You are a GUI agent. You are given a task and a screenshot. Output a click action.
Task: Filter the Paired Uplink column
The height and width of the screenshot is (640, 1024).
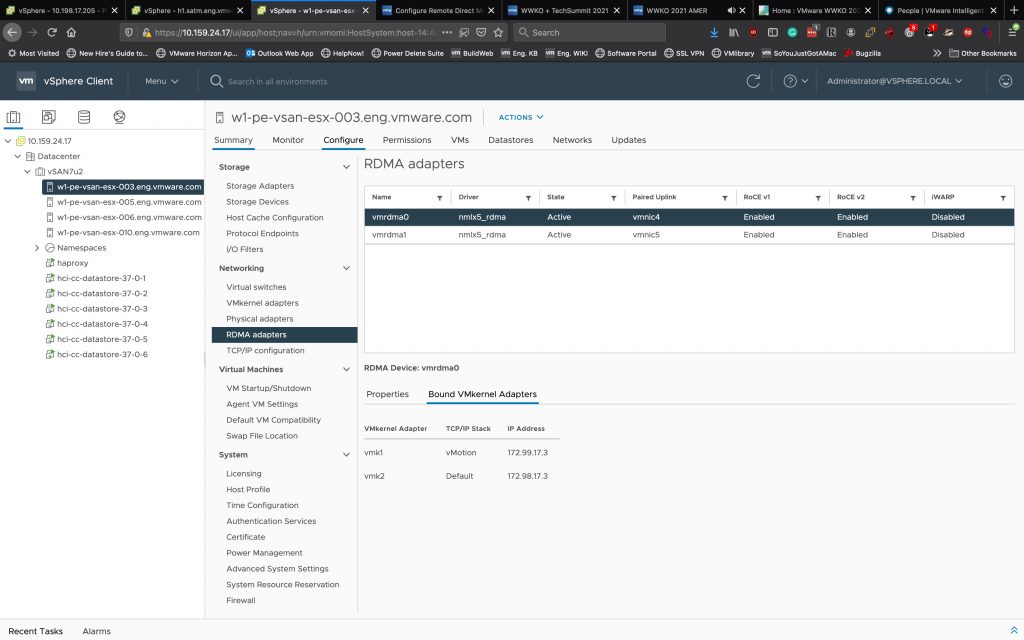coord(723,198)
